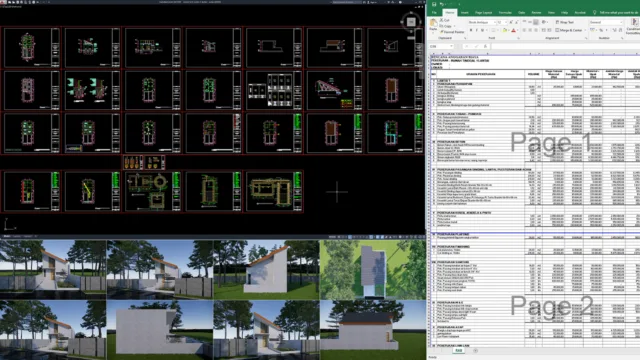Toggle Underline formatting

(x=482, y=30)
